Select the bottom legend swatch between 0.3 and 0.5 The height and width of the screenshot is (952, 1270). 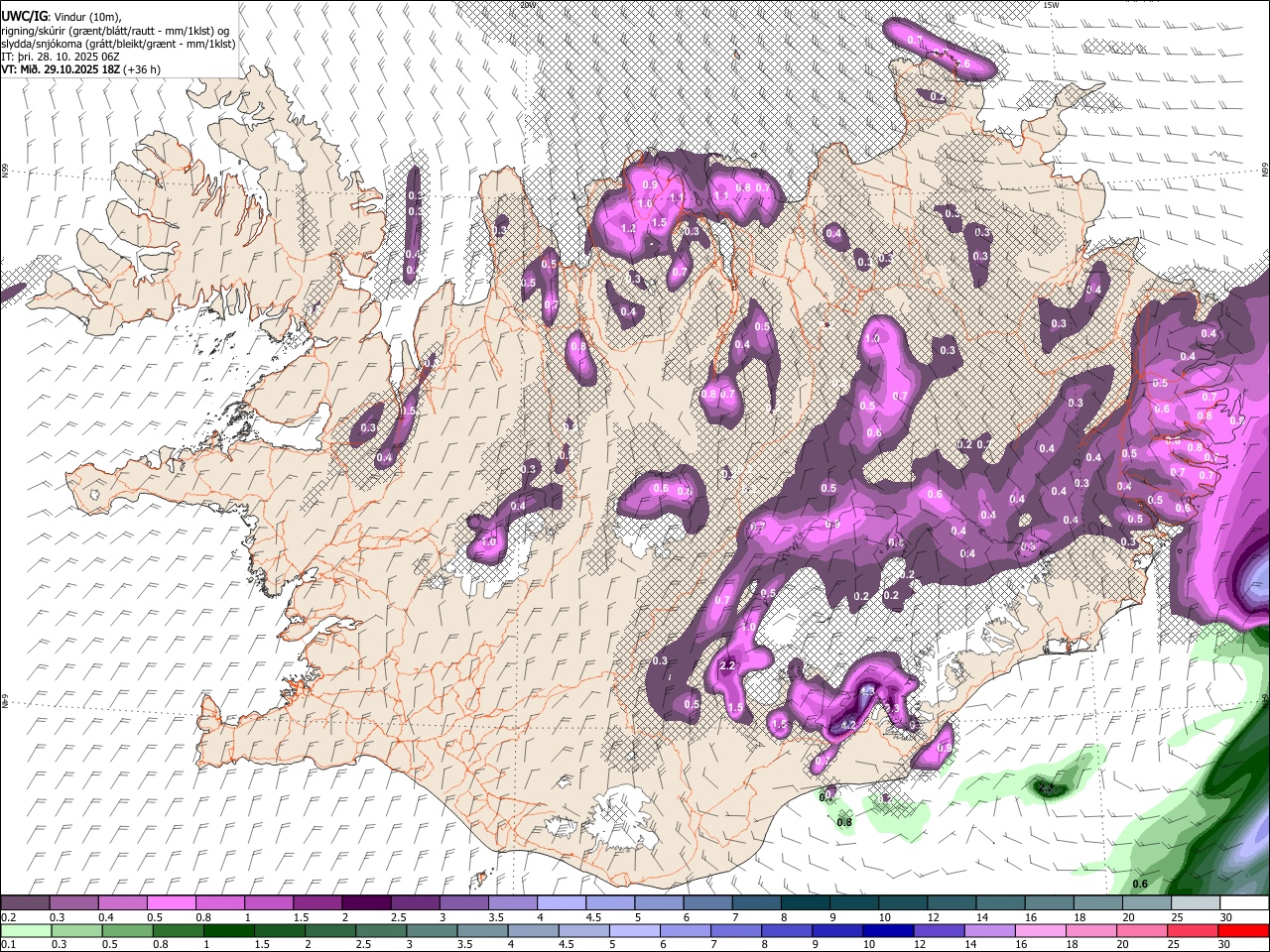tap(75, 930)
